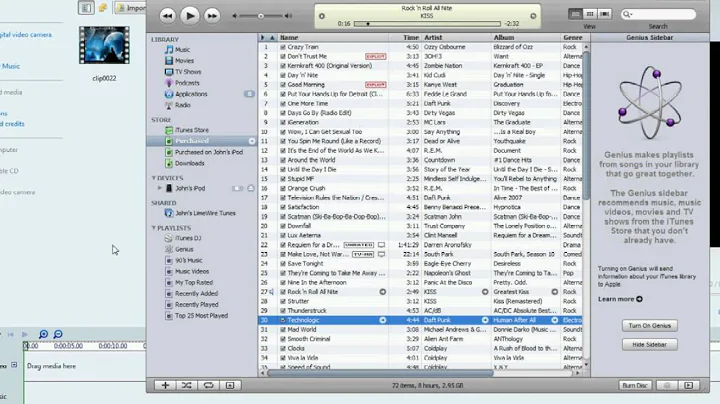Expand John's iPod contents
This screenshot has width=720, height=404.
tap(160, 188)
